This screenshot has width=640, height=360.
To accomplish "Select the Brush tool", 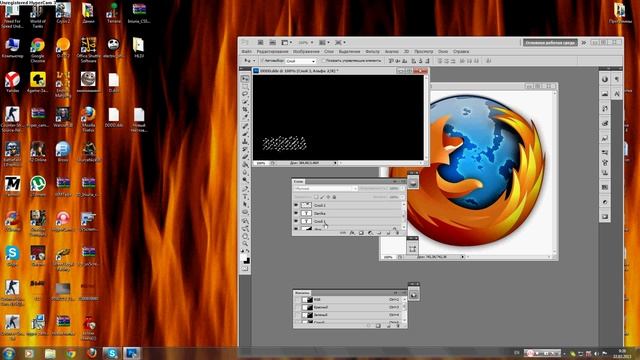I will coord(245,134).
